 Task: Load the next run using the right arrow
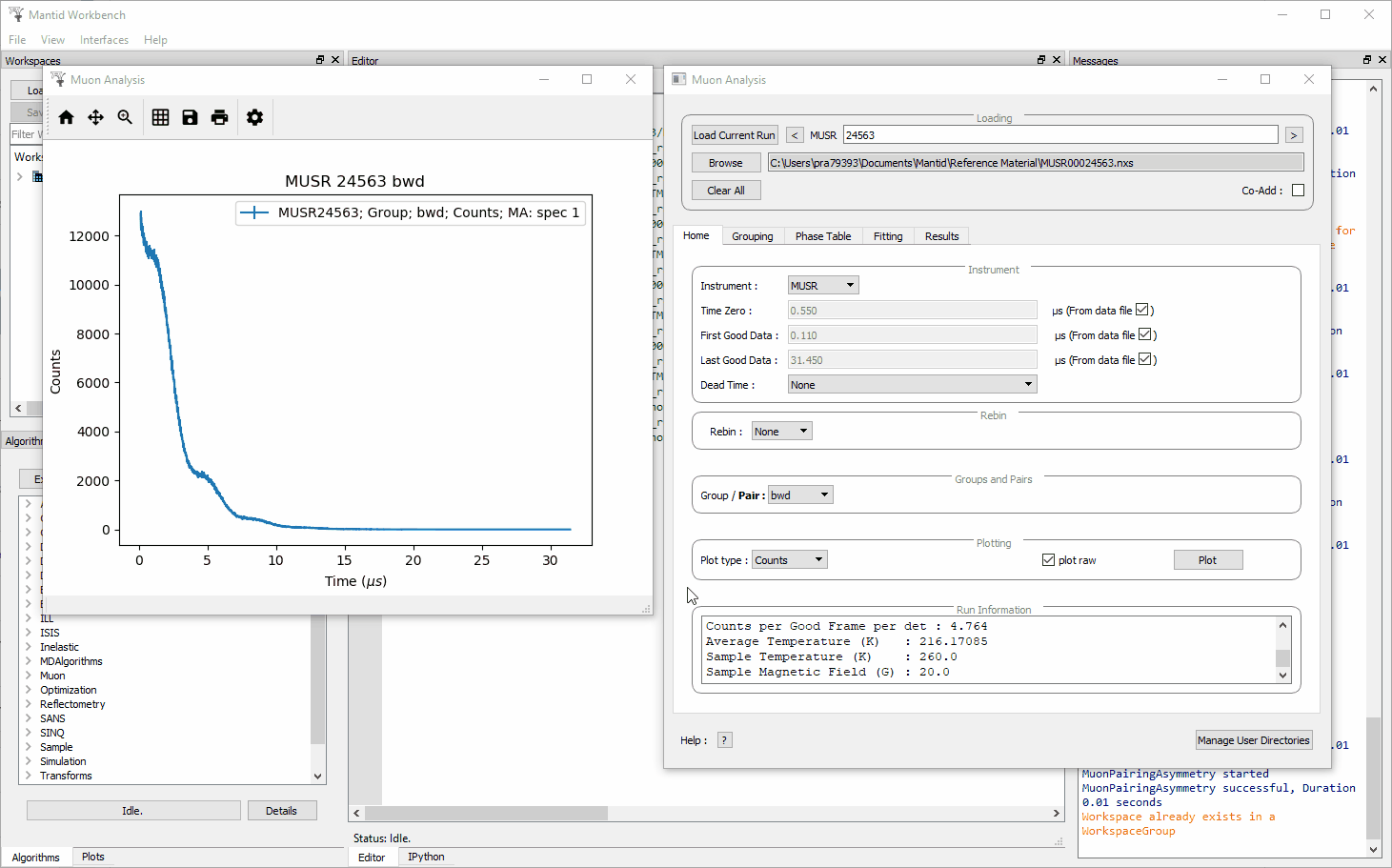(1293, 135)
